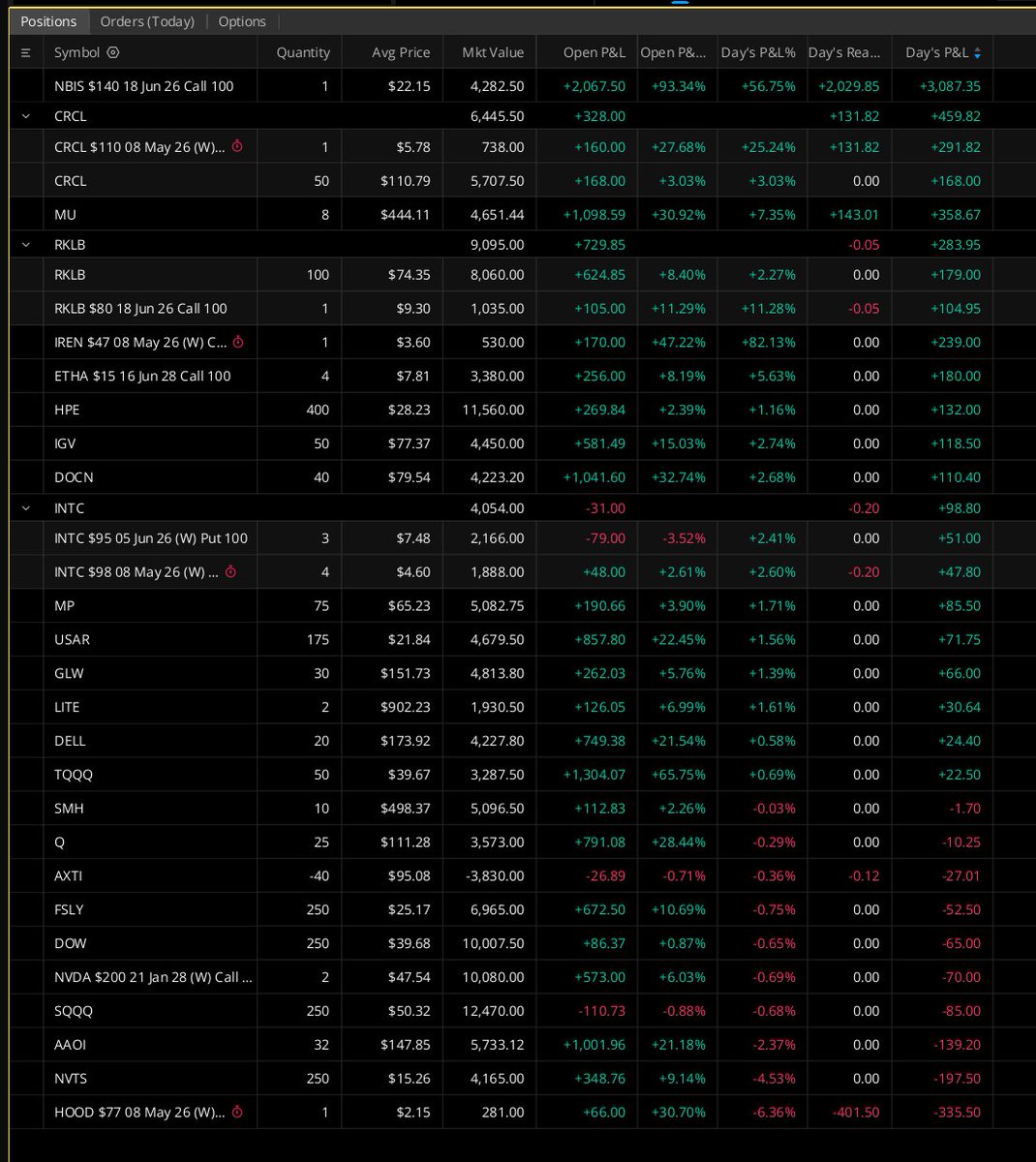The image size is (1036, 1162).
Task: Open the Options tab
Action: click(242, 21)
